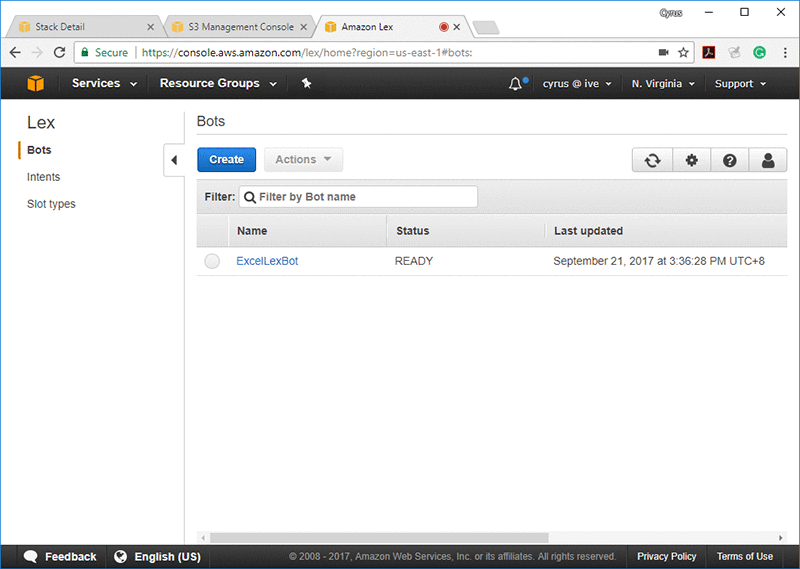Click the READY status cell
This screenshot has height=569, width=800.
(414, 261)
